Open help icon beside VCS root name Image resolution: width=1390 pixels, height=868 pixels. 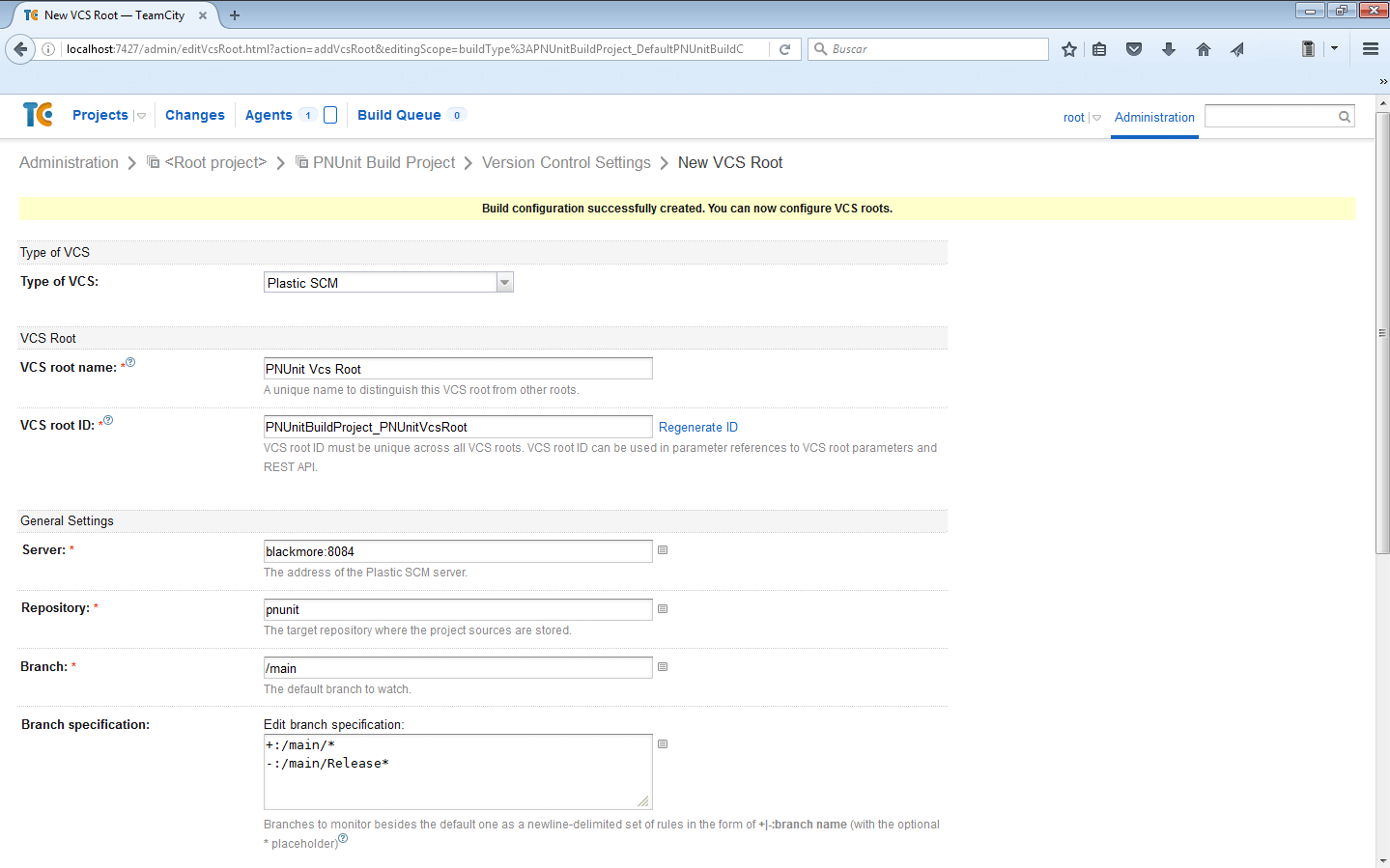point(130,363)
